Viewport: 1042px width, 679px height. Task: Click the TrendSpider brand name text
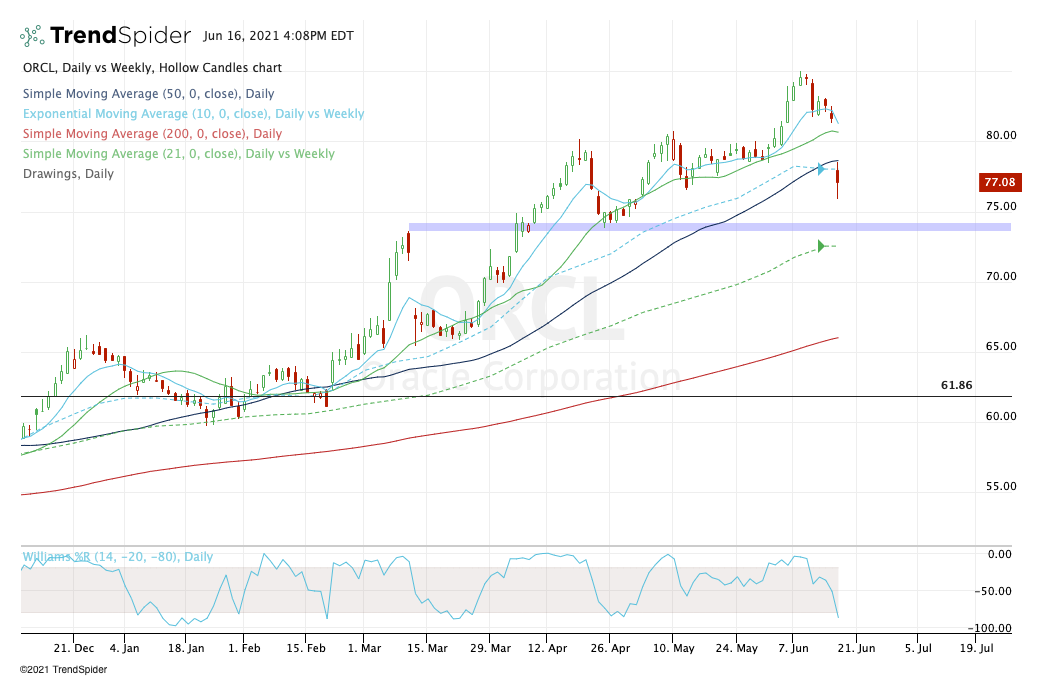tap(120, 36)
